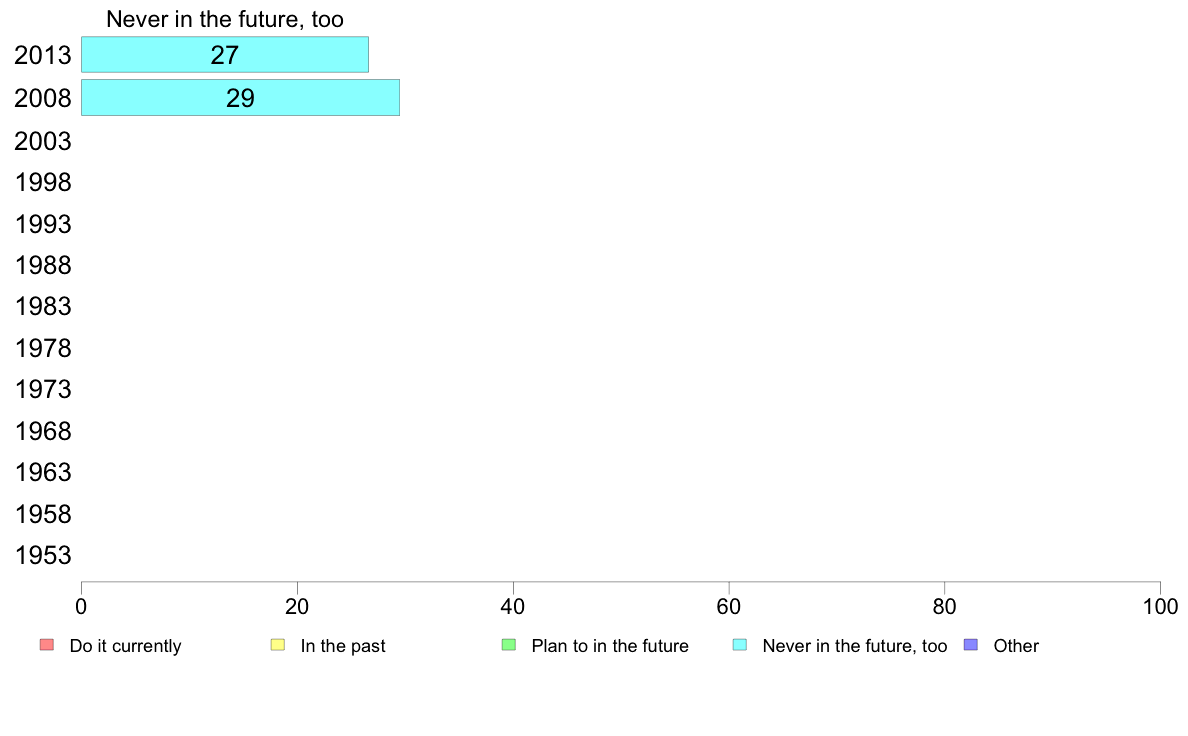Click the 1988 year label
The image size is (1188, 736).
pos(43,265)
